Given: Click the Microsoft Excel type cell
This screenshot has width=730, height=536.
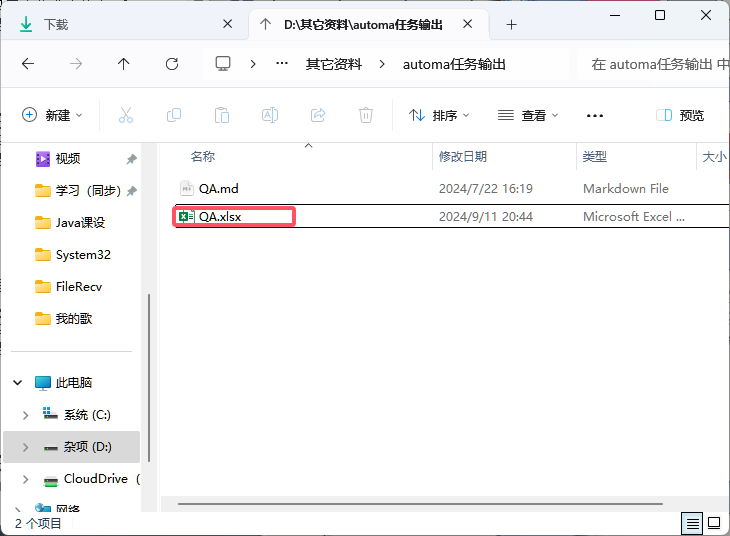Looking at the screenshot, I should (x=634, y=217).
